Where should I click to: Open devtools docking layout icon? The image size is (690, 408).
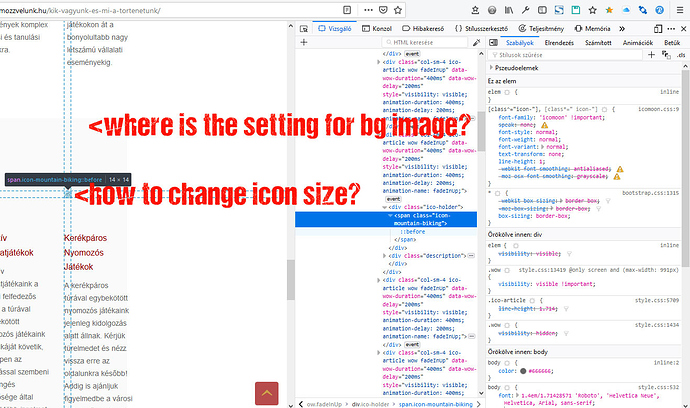(658, 29)
